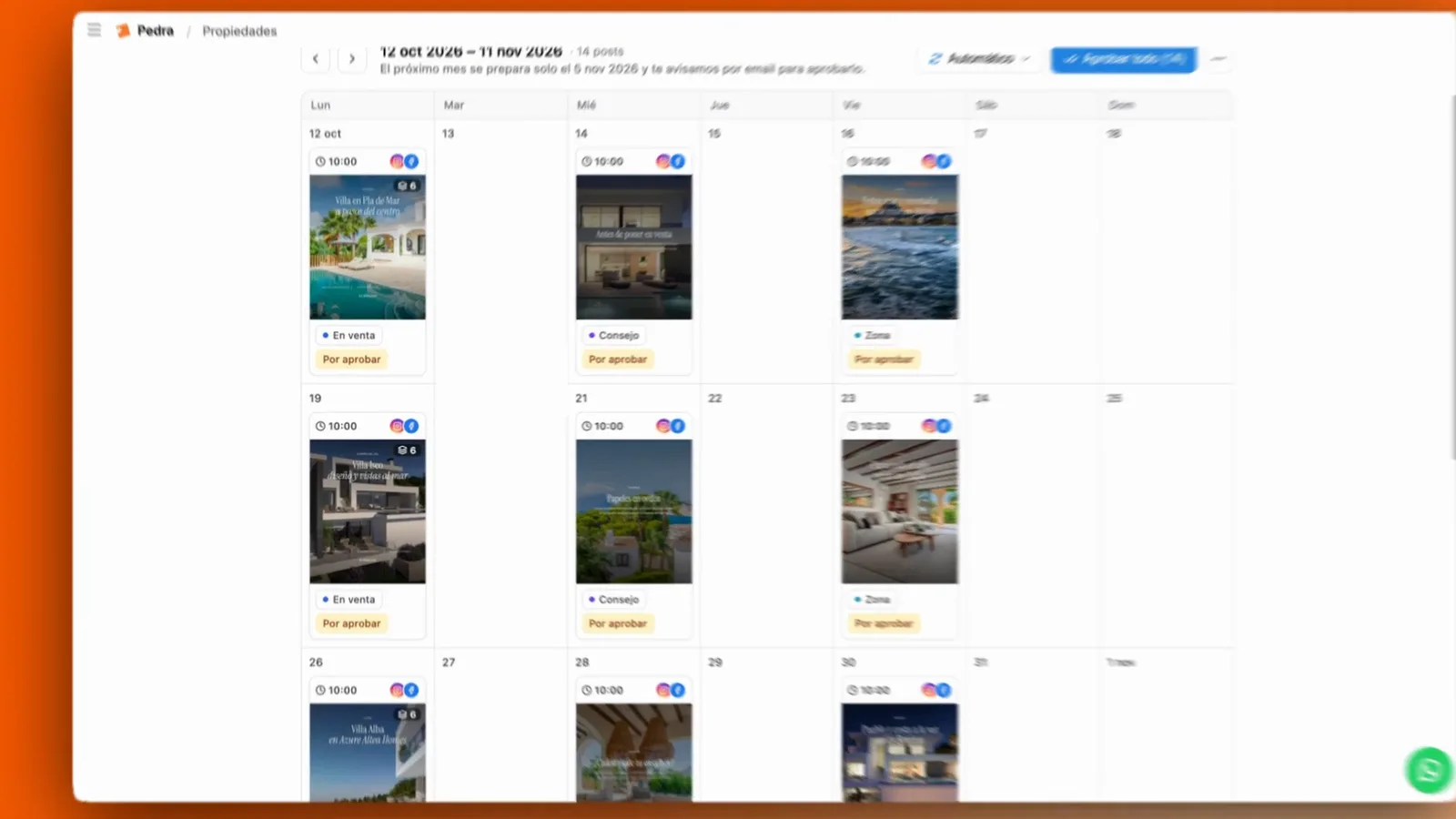This screenshot has height=819, width=1456.
Task: Click the blue Aprobar todo button
Action: pyautogui.click(x=1124, y=58)
